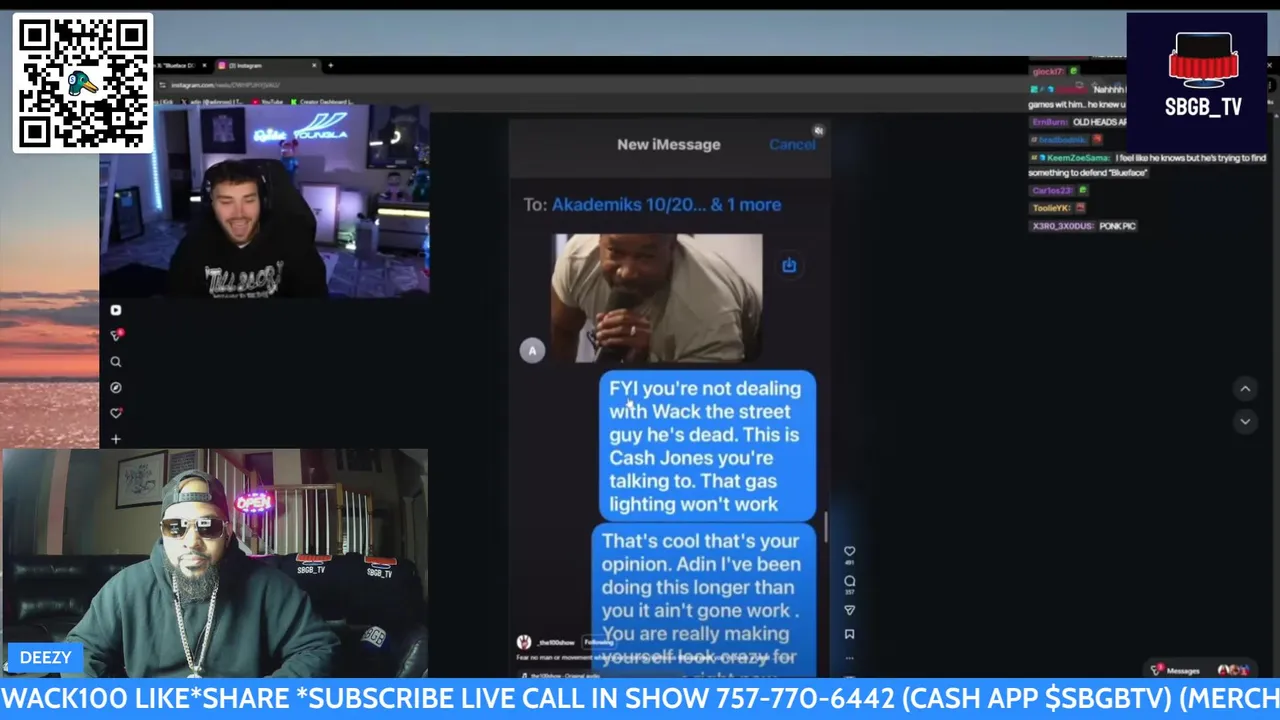Image resolution: width=1280 pixels, height=720 pixels.
Task: Share the reel with paper plane icon
Action: [849, 610]
